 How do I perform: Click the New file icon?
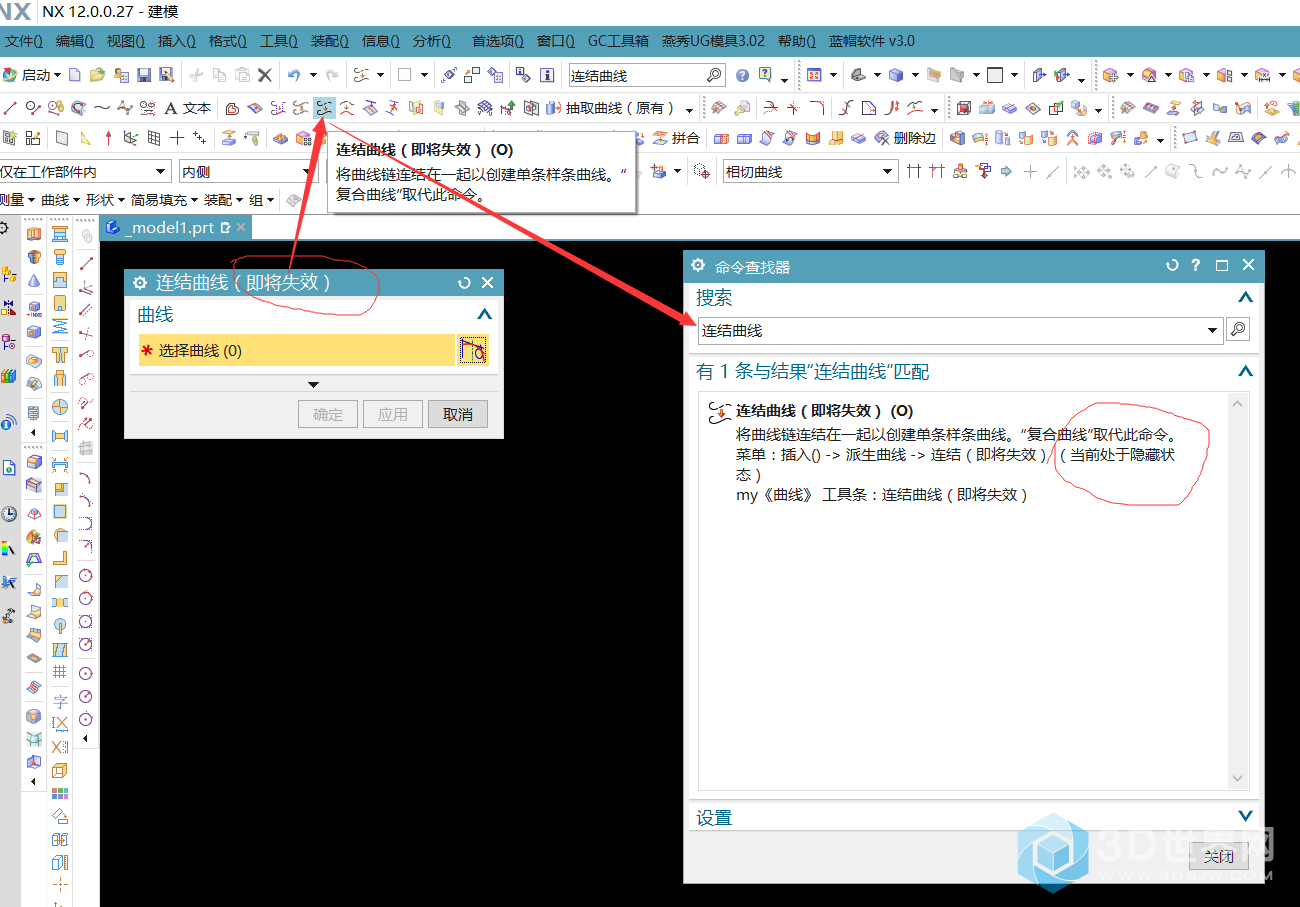tap(75, 75)
